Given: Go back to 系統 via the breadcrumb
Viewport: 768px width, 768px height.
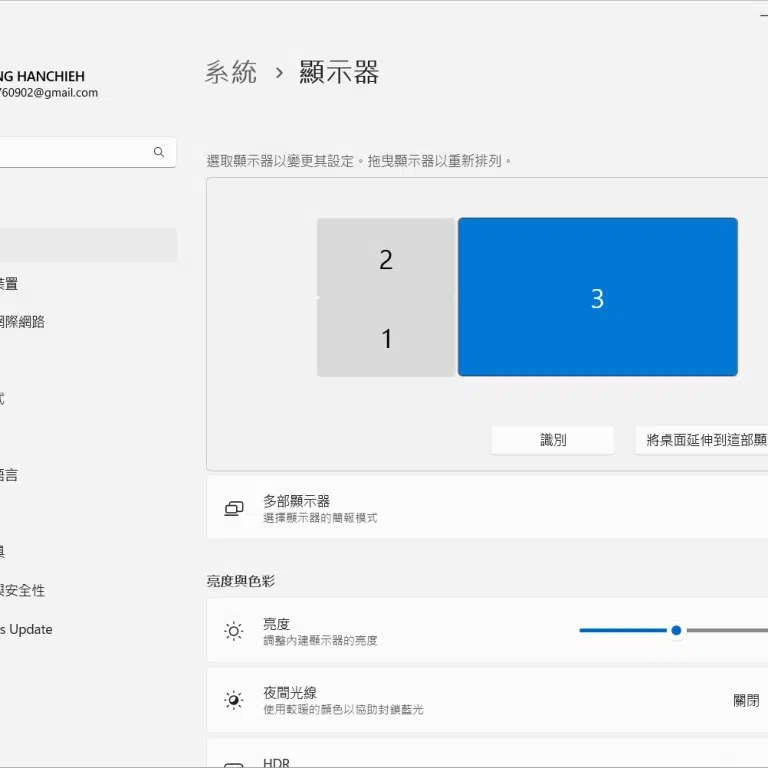Looking at the screenshot, I should click(x=231, y=73).
